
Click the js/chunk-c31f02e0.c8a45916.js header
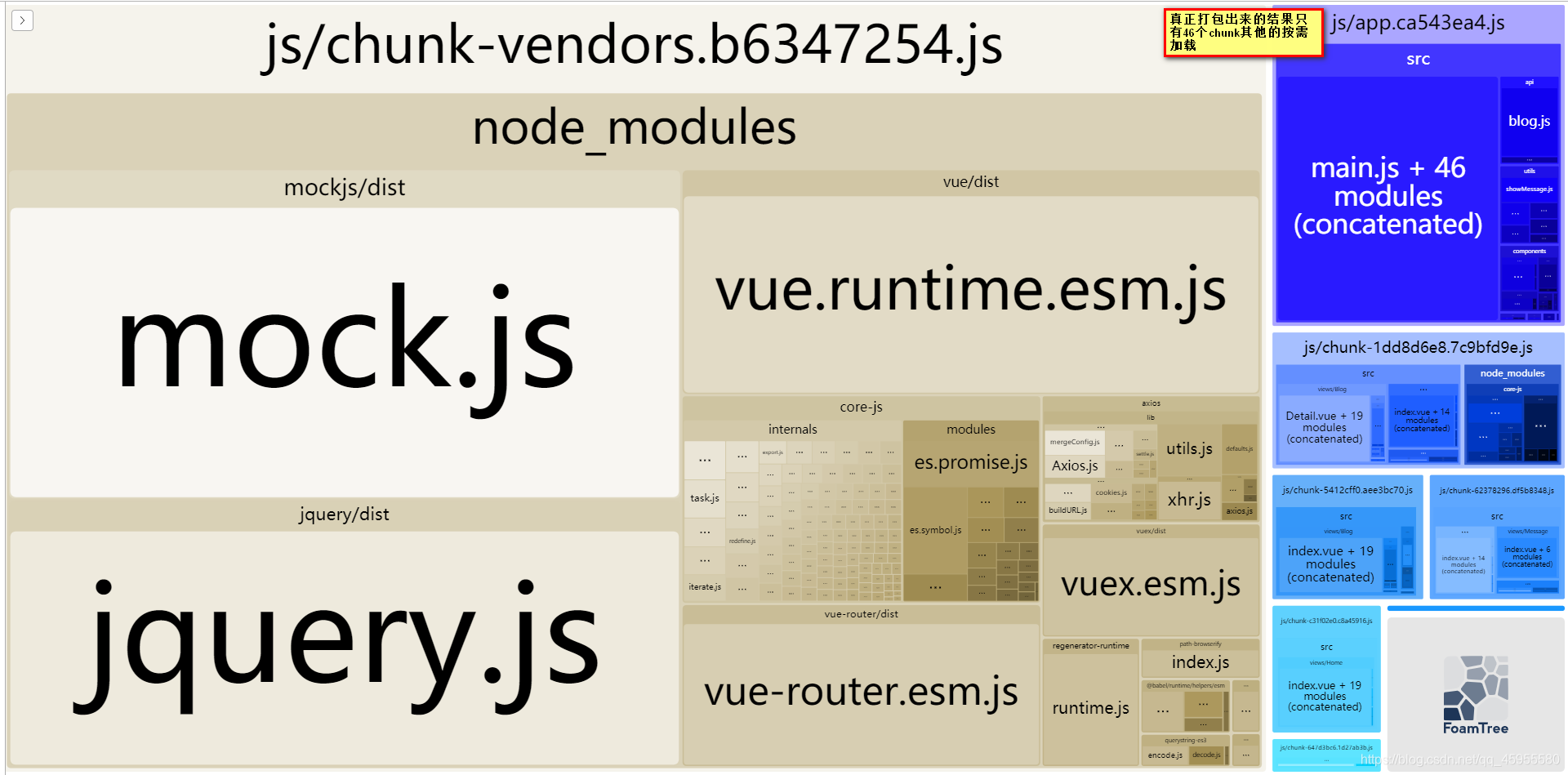(x=1326, y=621)
